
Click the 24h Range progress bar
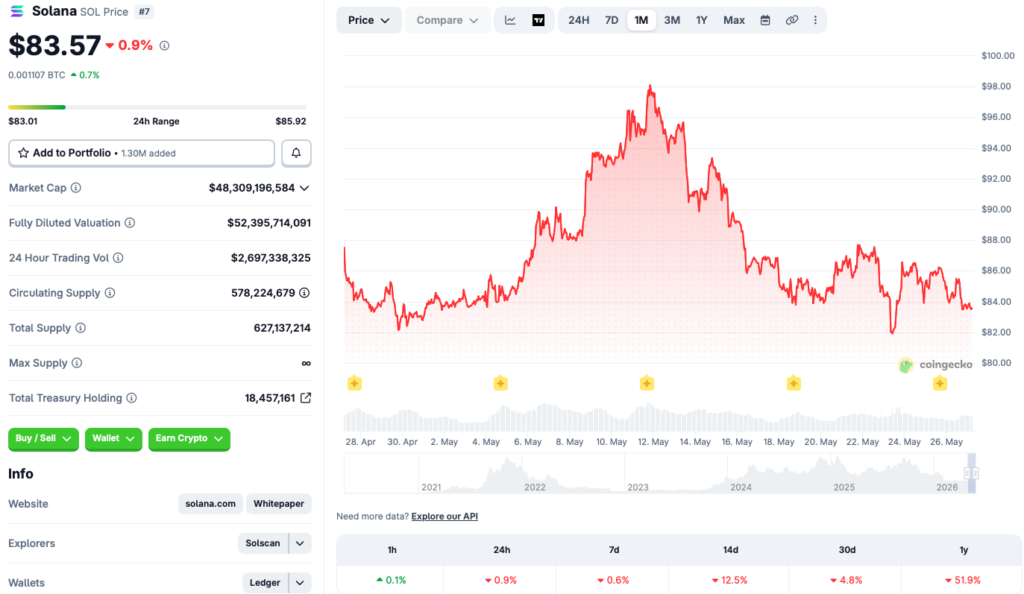(x=157, y=107)
